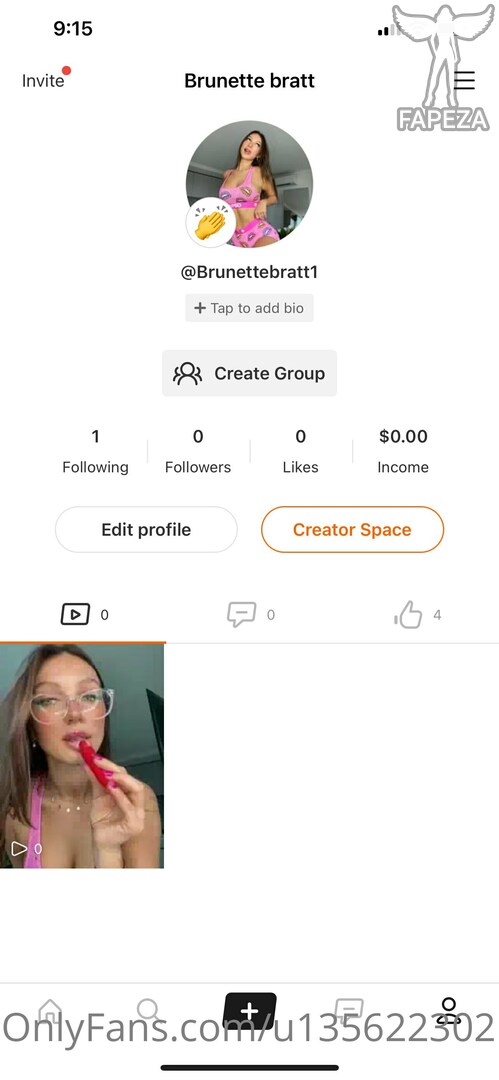The width and height of the screenshot is (499, 1080).
Task: Switch to the thumbs-up liked tab
Action: [x=416, y=614]
